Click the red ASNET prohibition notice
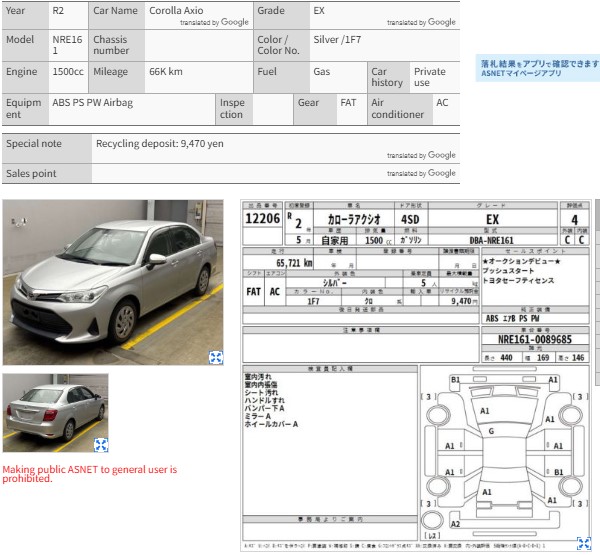This screenshot has width=600, height=555. [x=90, y=474]
